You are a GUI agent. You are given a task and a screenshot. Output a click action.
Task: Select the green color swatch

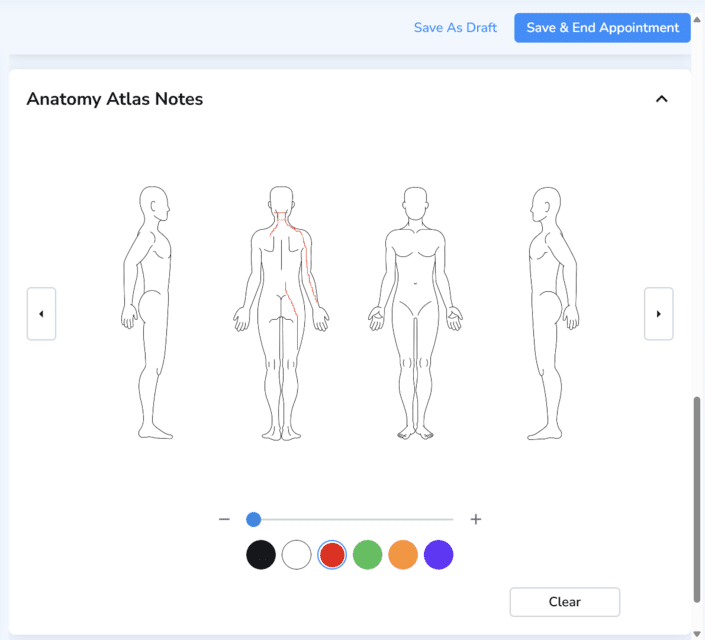367,555
